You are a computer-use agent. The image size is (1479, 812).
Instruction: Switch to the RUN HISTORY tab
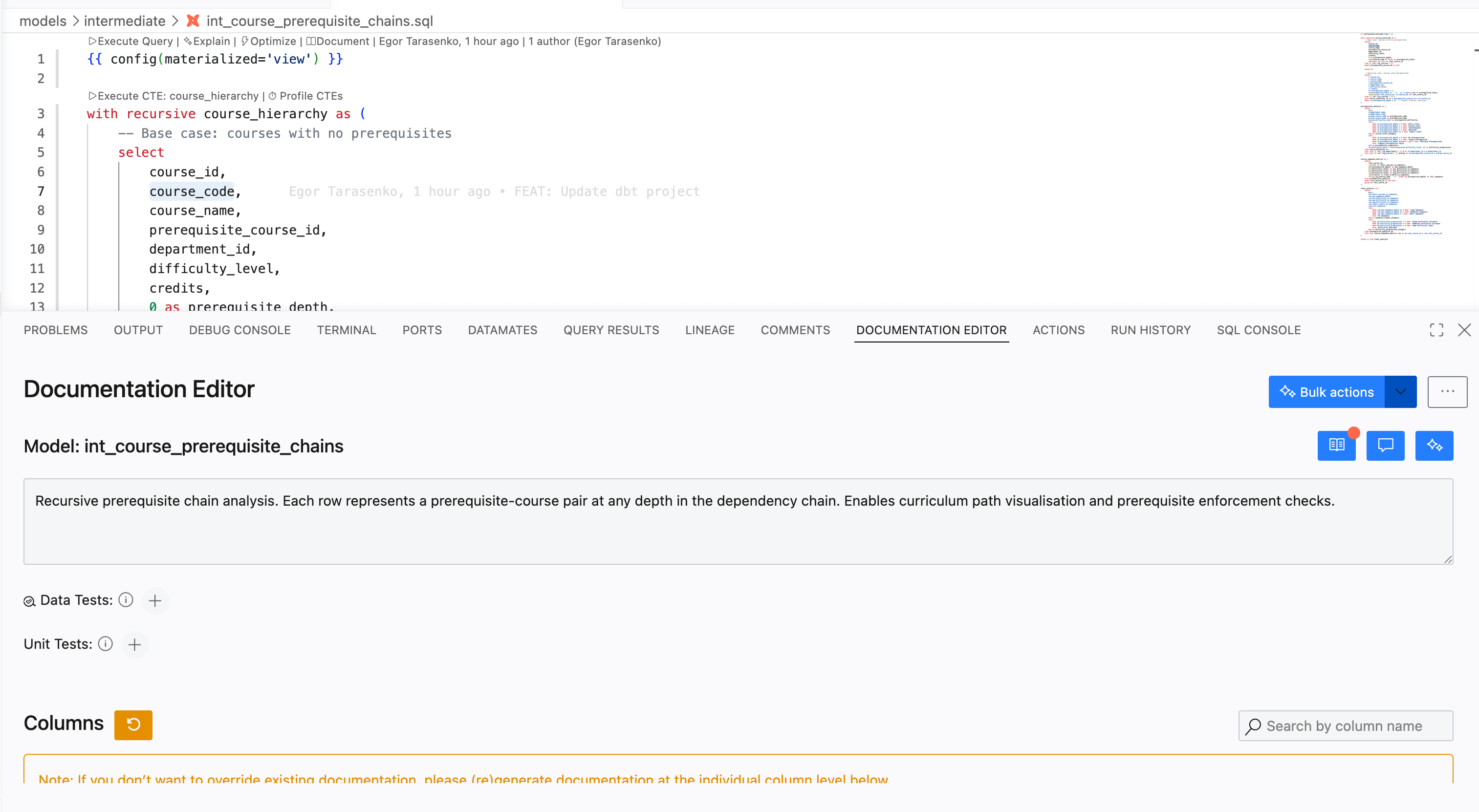(x=1151, y=330)
